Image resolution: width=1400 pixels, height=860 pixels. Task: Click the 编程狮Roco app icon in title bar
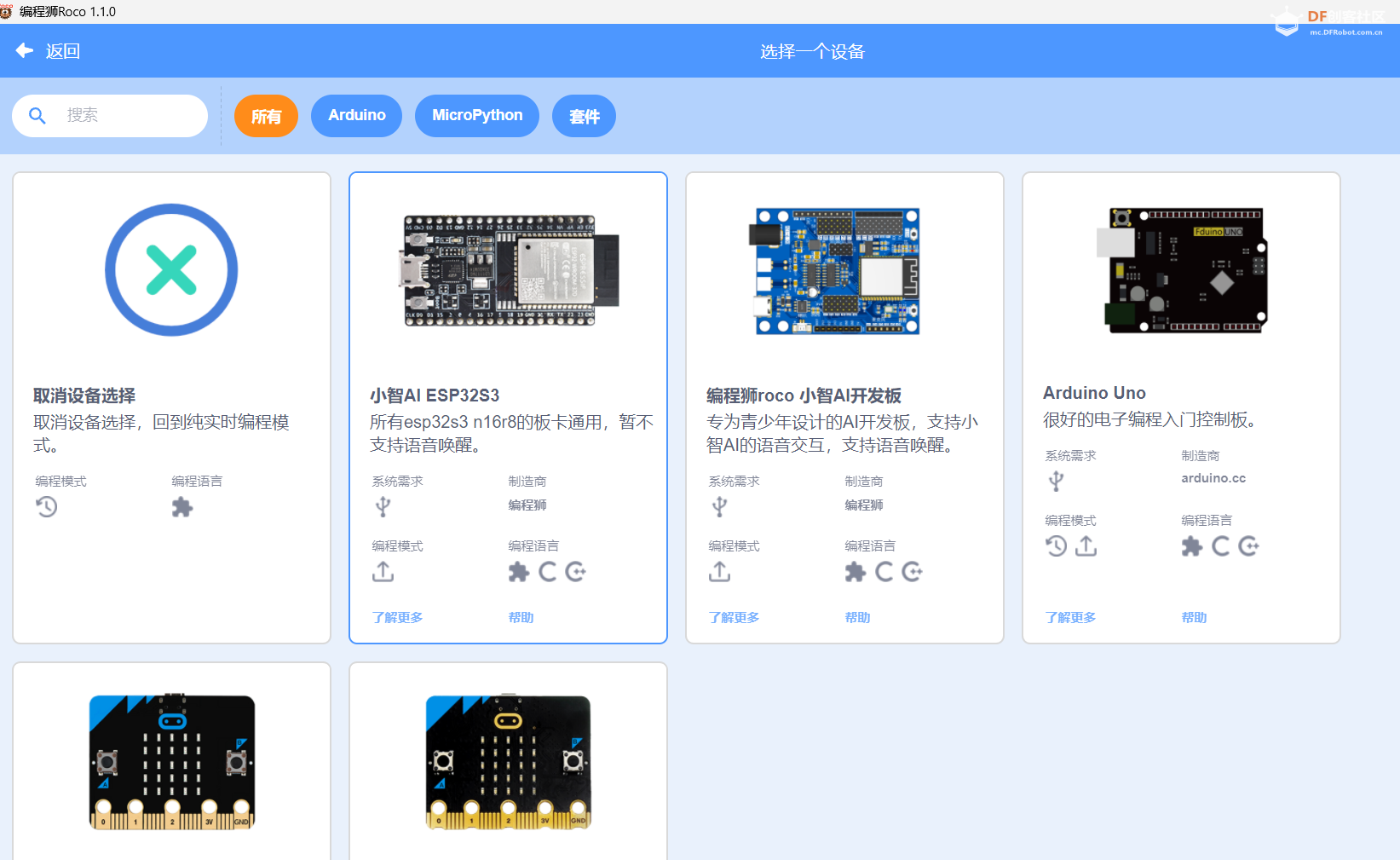6,11
